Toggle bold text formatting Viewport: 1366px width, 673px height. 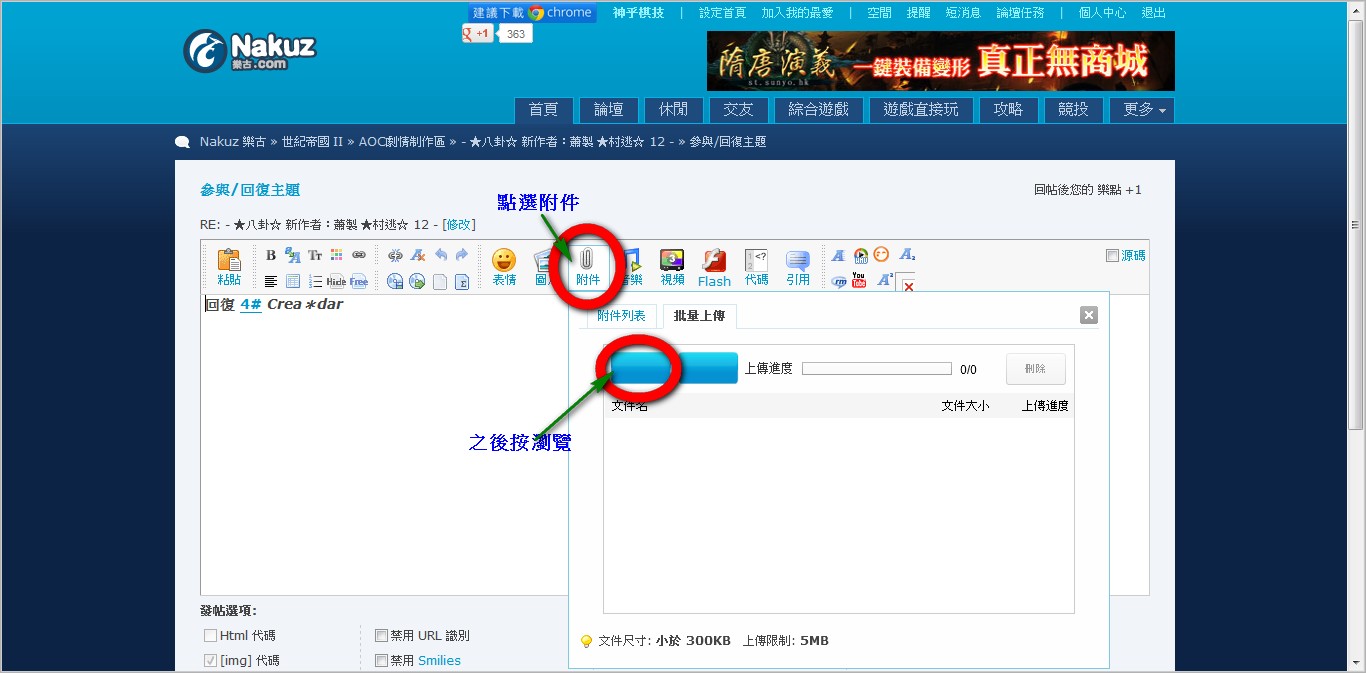[x=271, y=255]
